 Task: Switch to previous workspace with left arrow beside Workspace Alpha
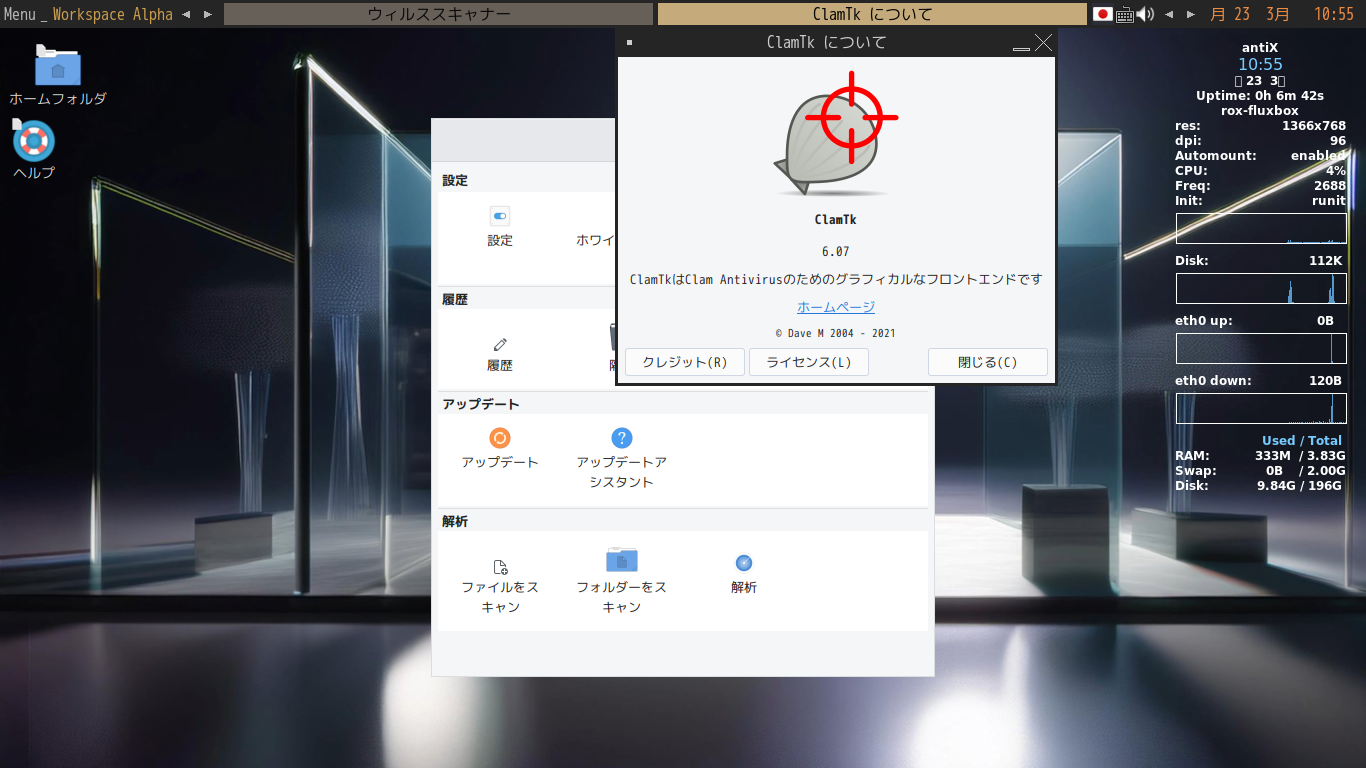coord(186,14)
